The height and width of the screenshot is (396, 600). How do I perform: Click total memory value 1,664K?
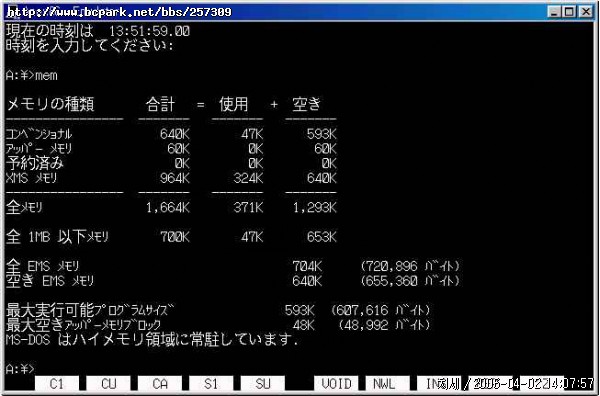coord(168,207)
